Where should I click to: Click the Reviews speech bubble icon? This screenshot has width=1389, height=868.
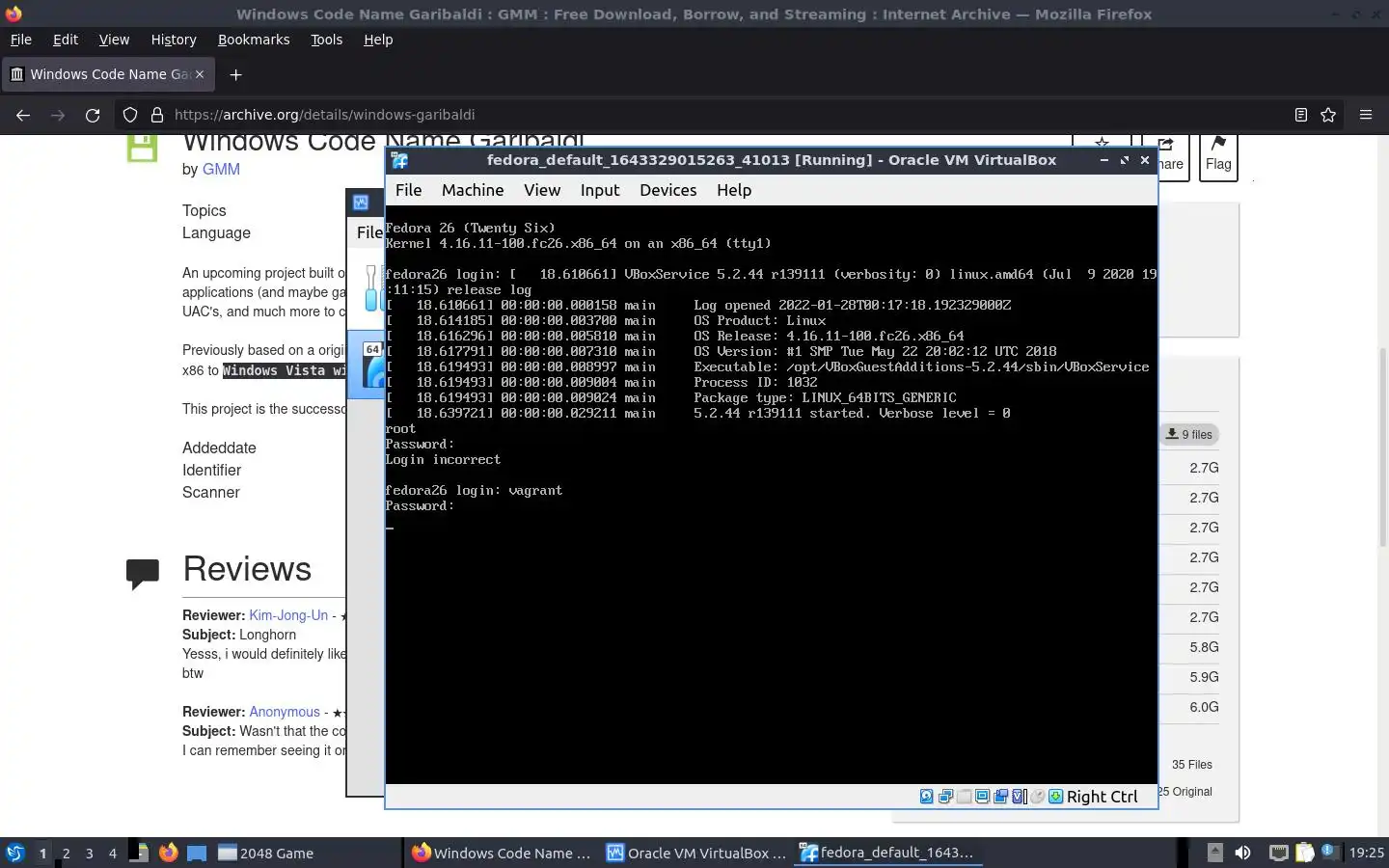143,573
